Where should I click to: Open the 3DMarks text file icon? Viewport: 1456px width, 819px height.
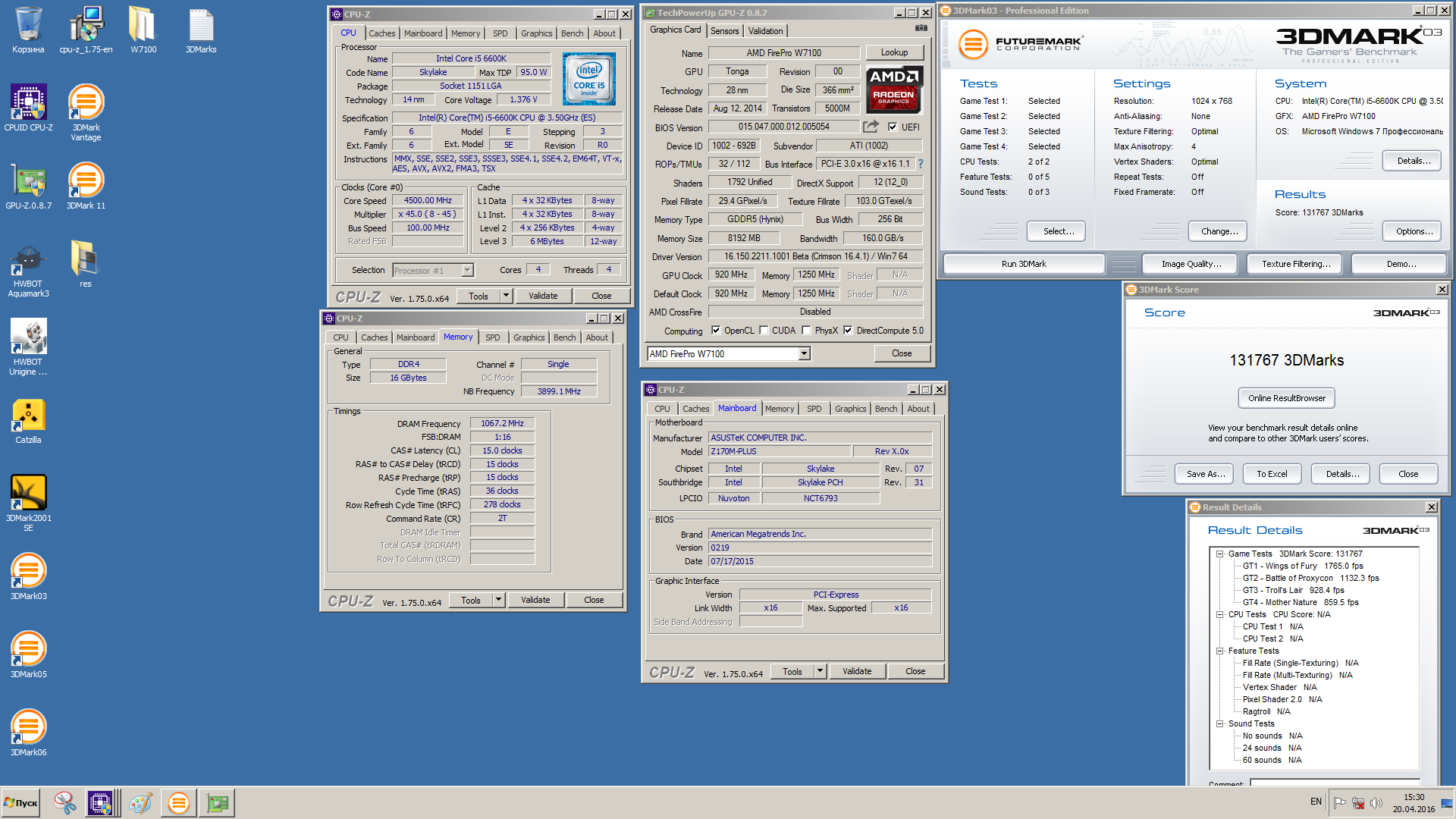pyautogui.click(x=201, y=30)
